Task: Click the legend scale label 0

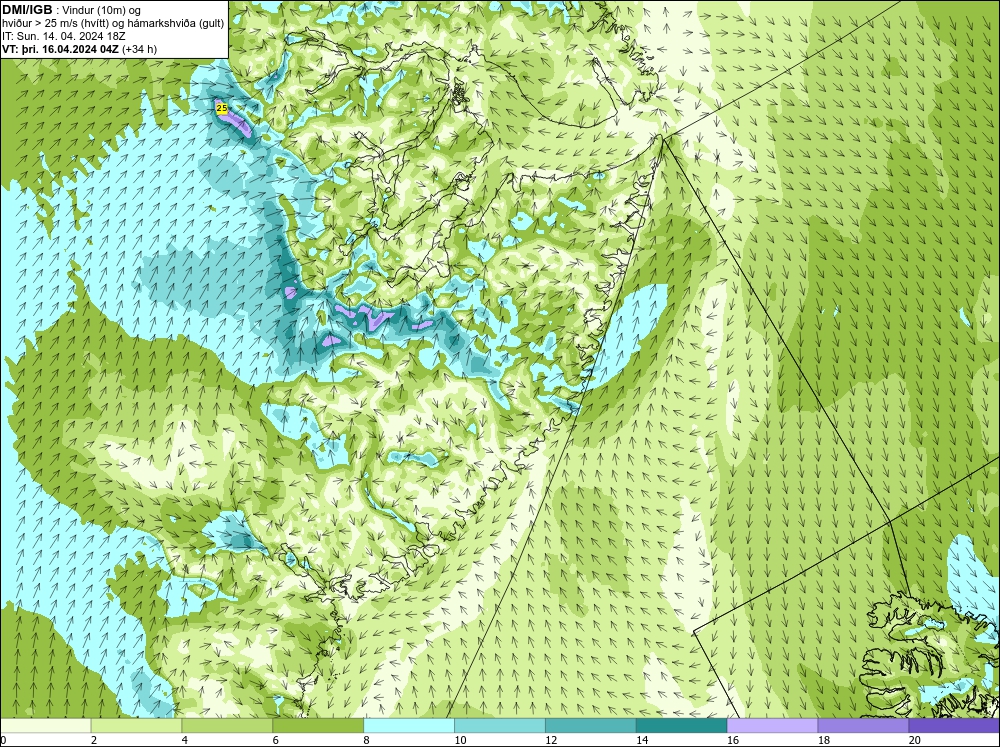Action: (3, 740)
